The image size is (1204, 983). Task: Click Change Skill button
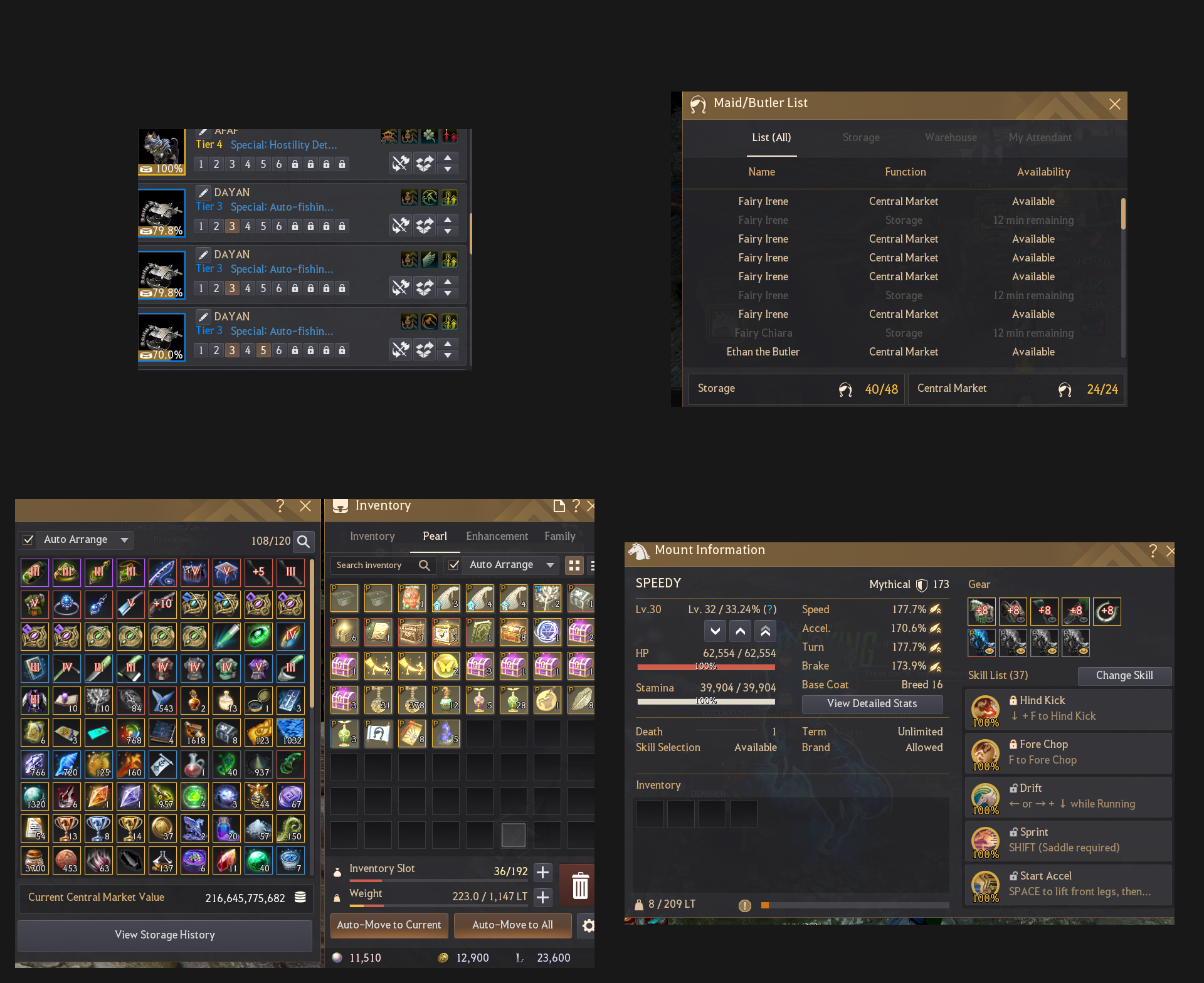click(1124, 676)
